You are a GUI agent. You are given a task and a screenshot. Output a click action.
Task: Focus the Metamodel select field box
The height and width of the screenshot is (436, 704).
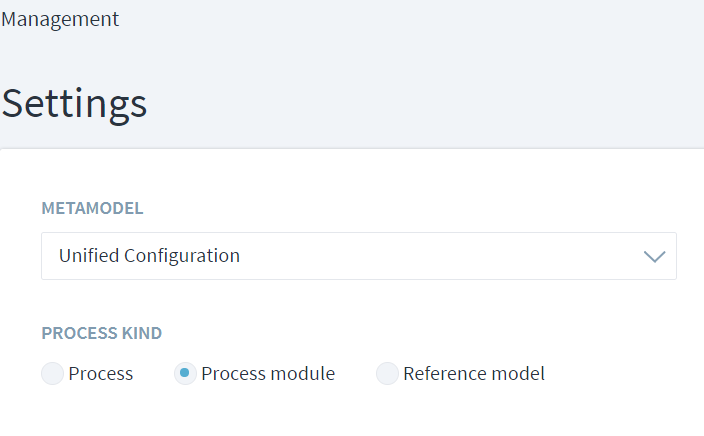[400, 256]
